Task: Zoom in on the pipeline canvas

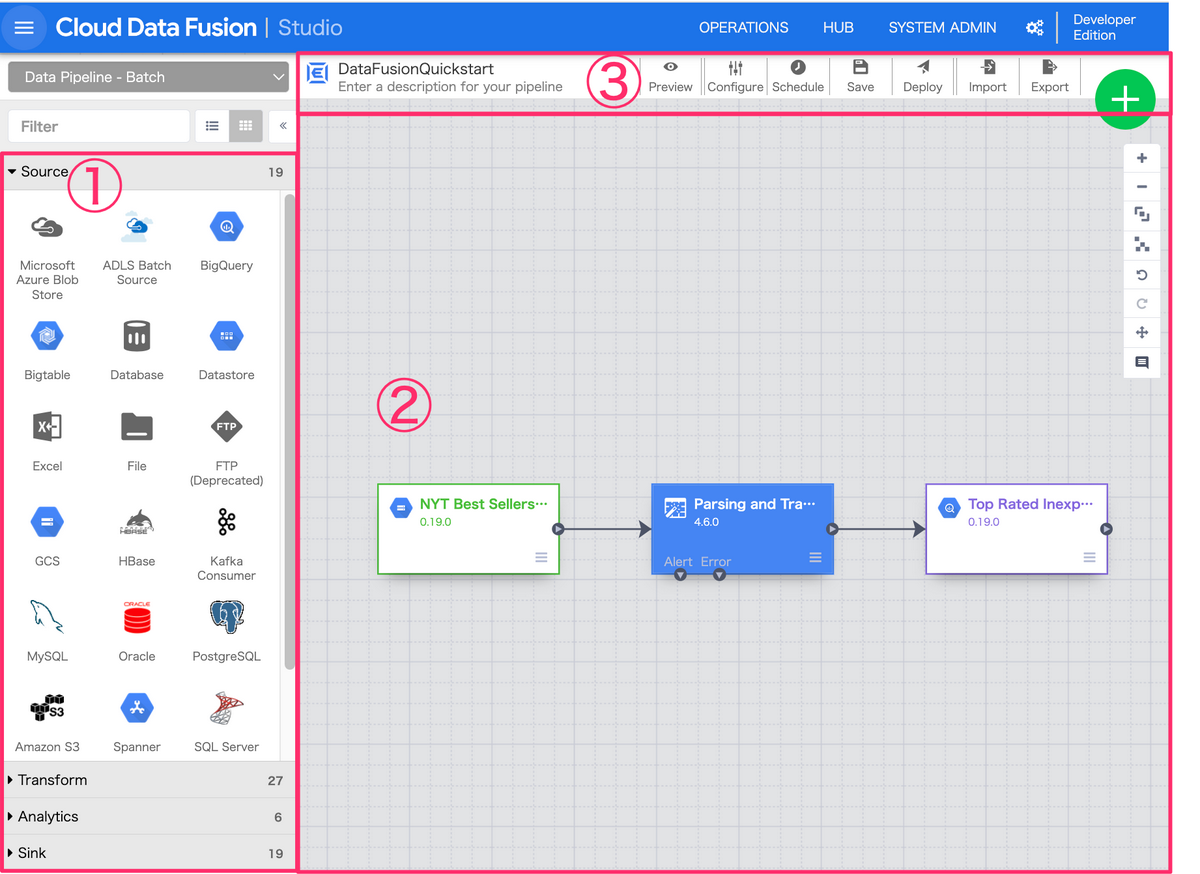Action: pyautogui.click(x=1142, y=158)
